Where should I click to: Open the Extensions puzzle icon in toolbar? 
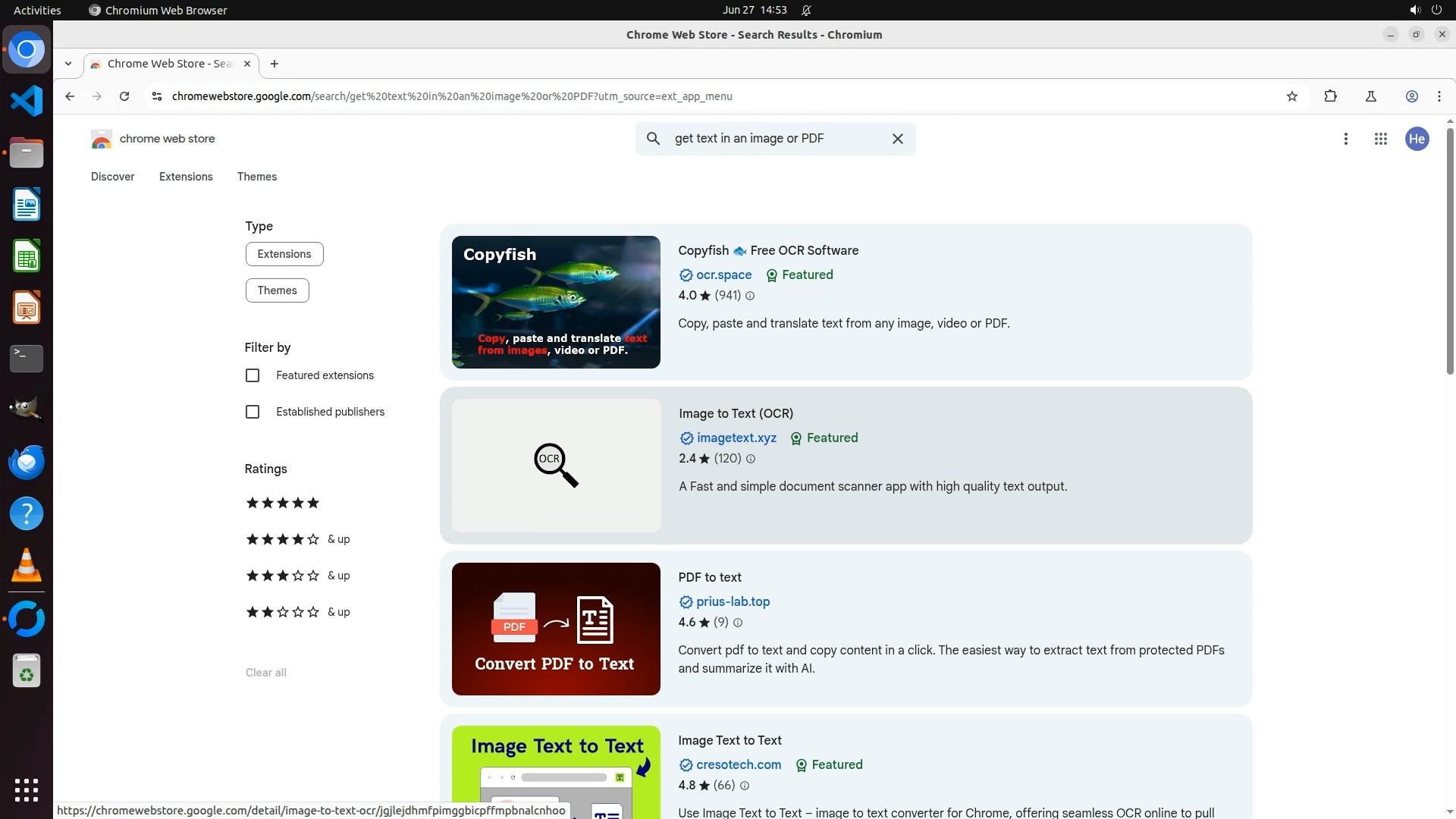click(x=1330, y=96)
